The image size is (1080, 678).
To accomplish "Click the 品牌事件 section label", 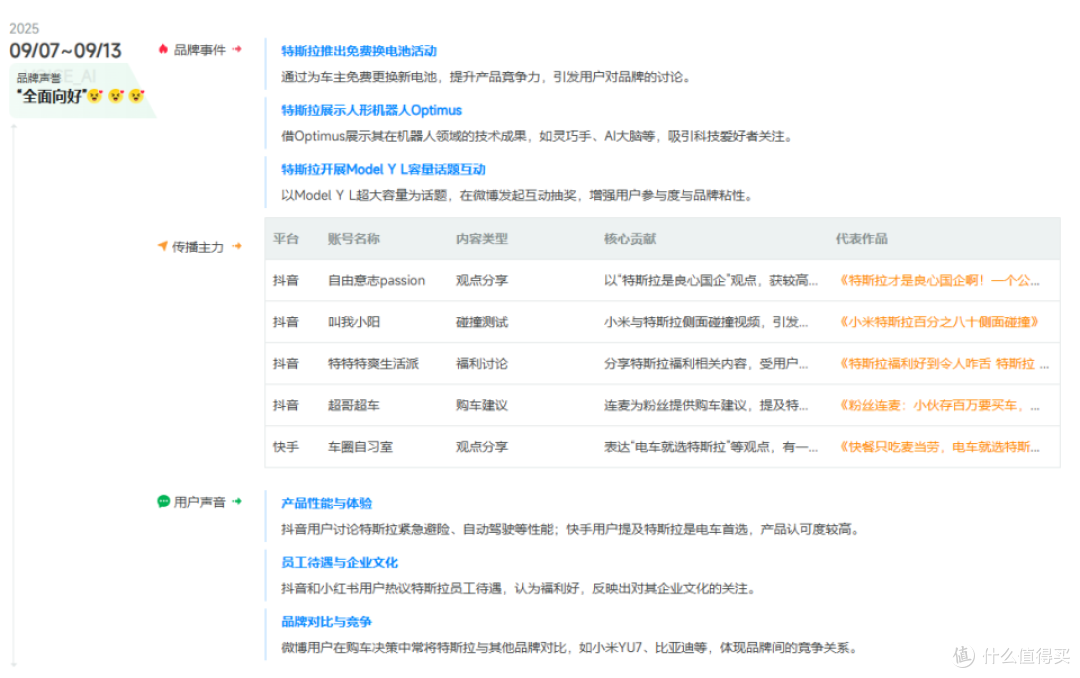I will click(x=200, y=50).
